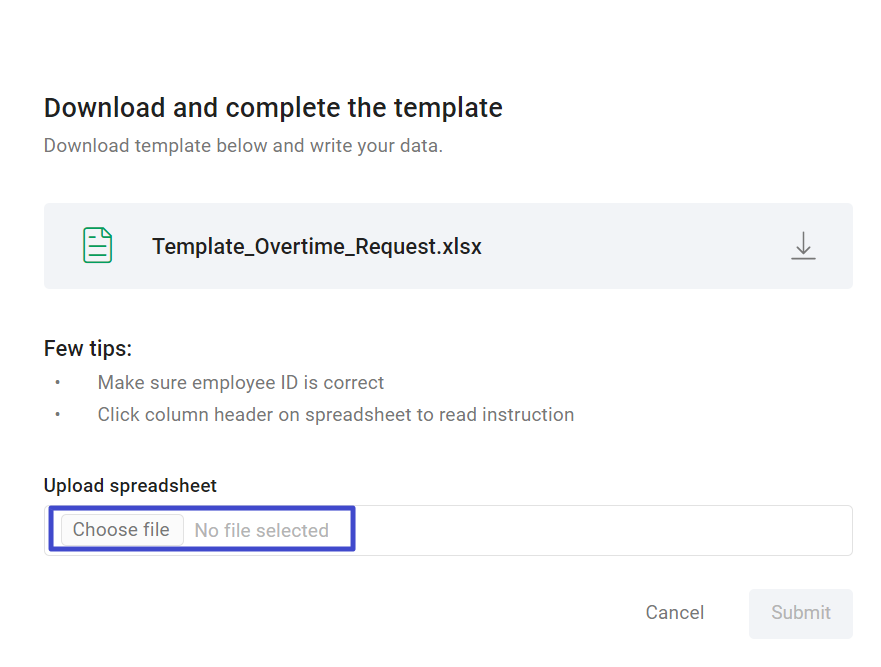Select the 'Click column header on spreadsheet' tip
The height and width of the screenshot is (667, 881).
pyautogui.click(x=335, y=415)
